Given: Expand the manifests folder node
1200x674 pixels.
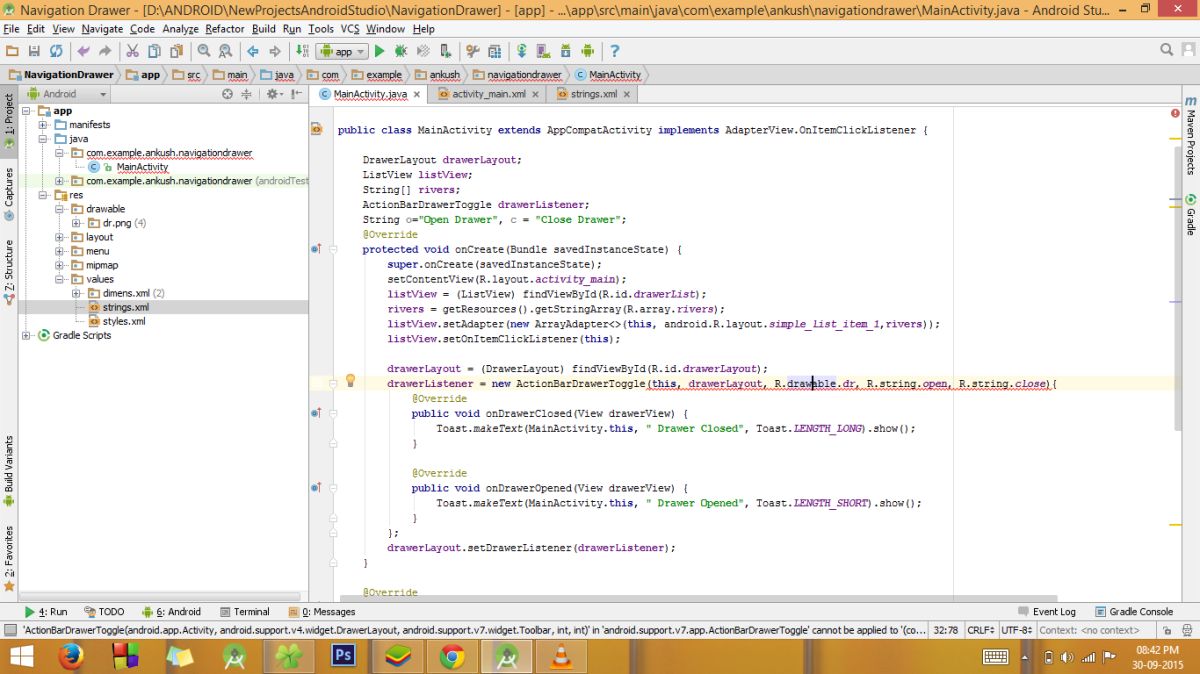Looking at the screenshot, I should pyautogui.click(x=43, y=125).
